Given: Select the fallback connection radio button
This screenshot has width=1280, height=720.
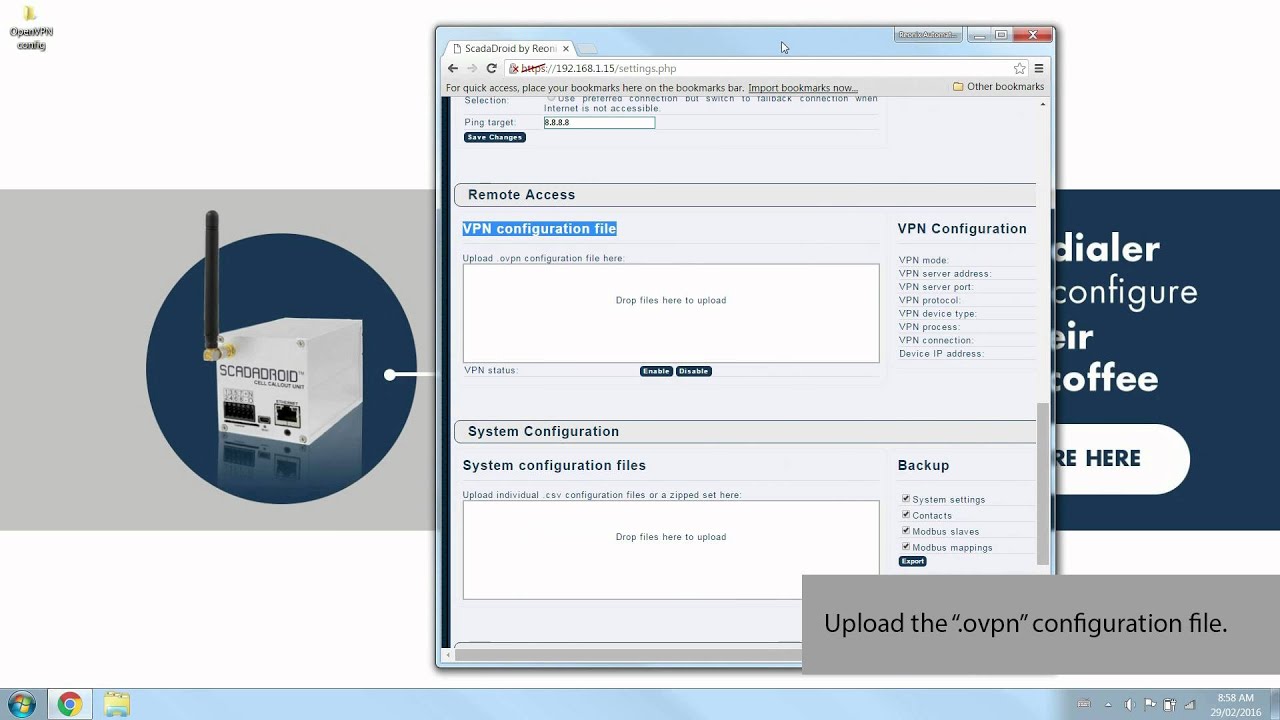Looking at the screenshot, I should pos(551,98).
